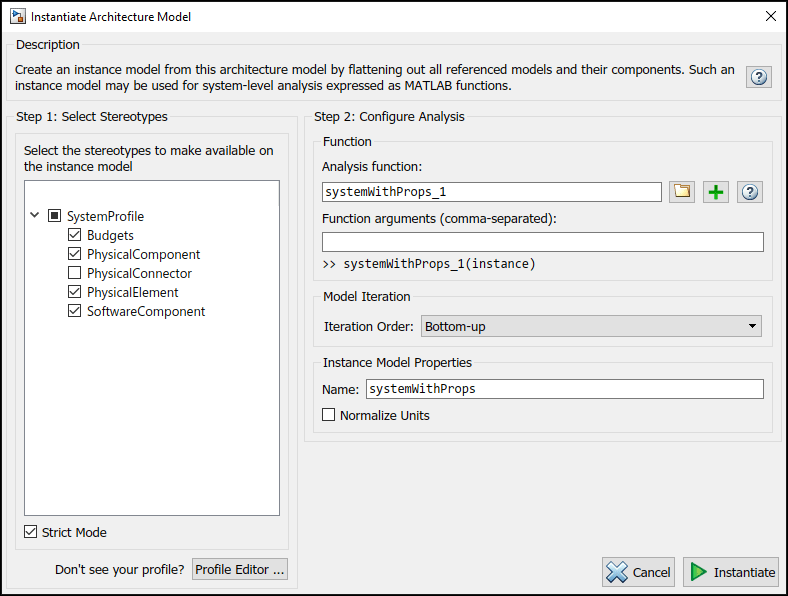Uncheck the Budgets stereotype
The image size is (788, 596).
(x=74, y=235)
